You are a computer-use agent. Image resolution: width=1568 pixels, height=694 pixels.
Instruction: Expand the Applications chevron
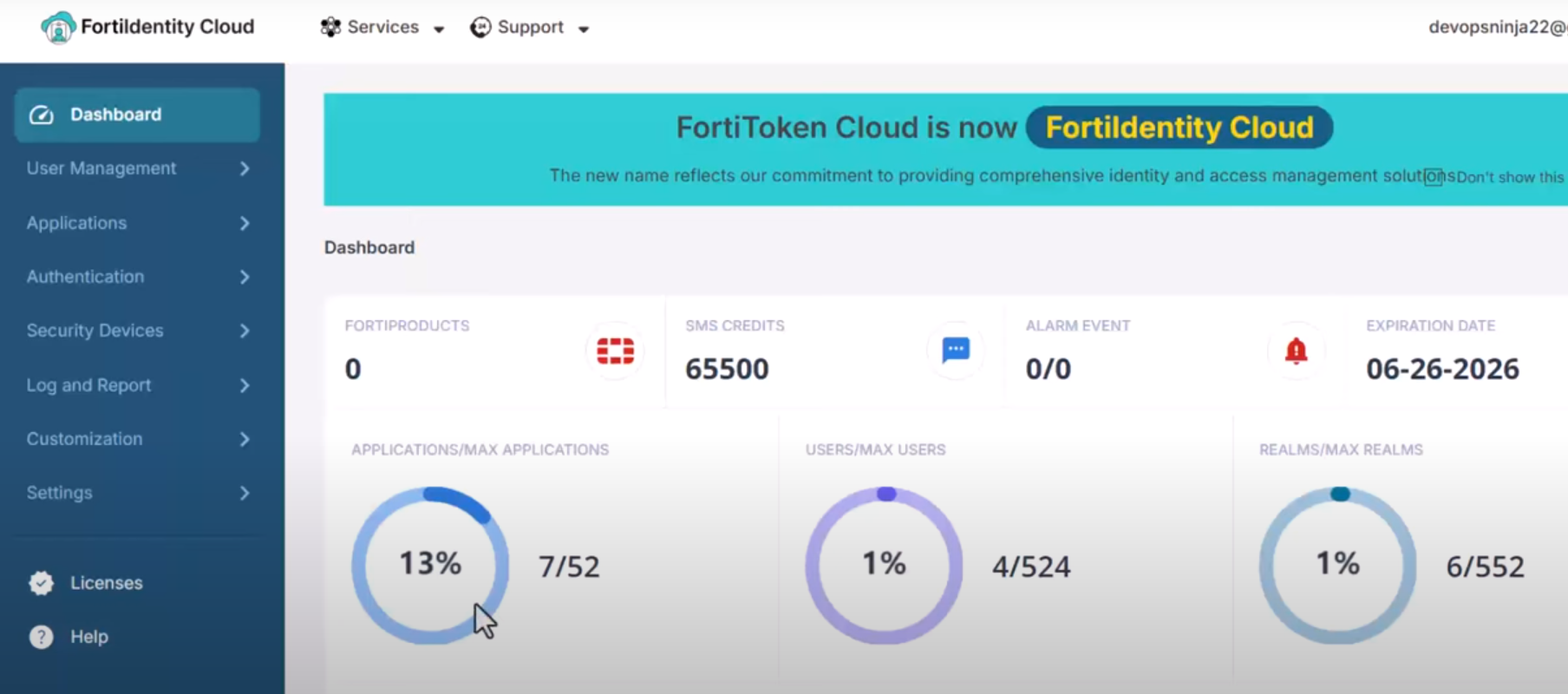245,223
